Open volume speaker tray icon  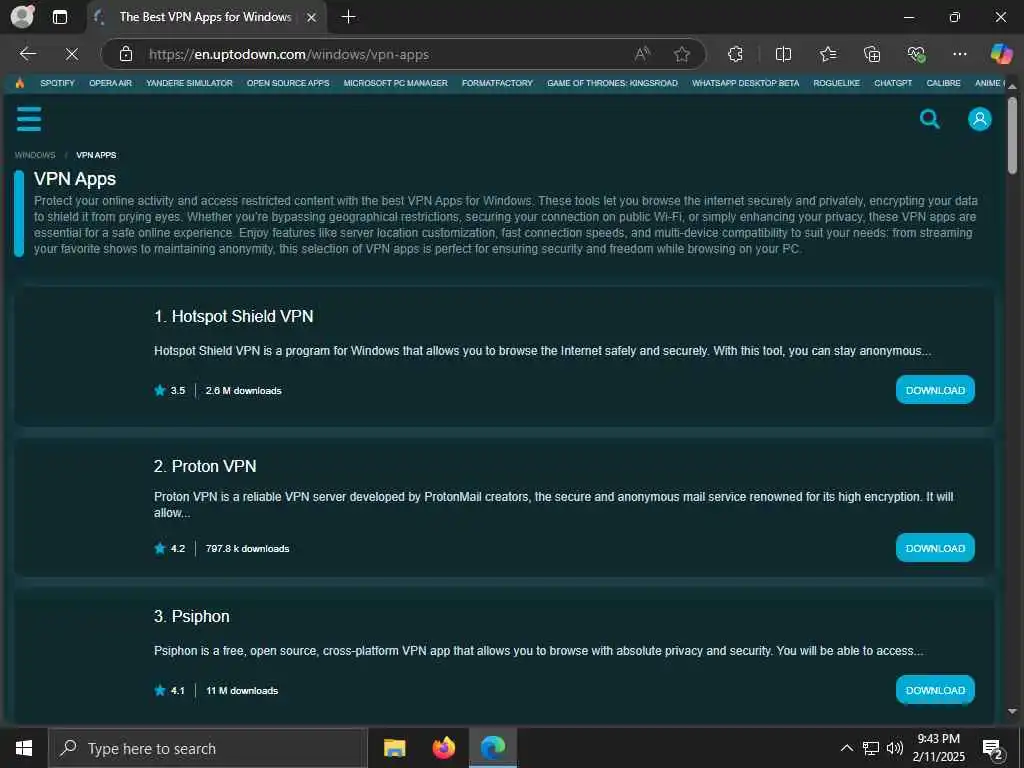(x=895, y=748)
